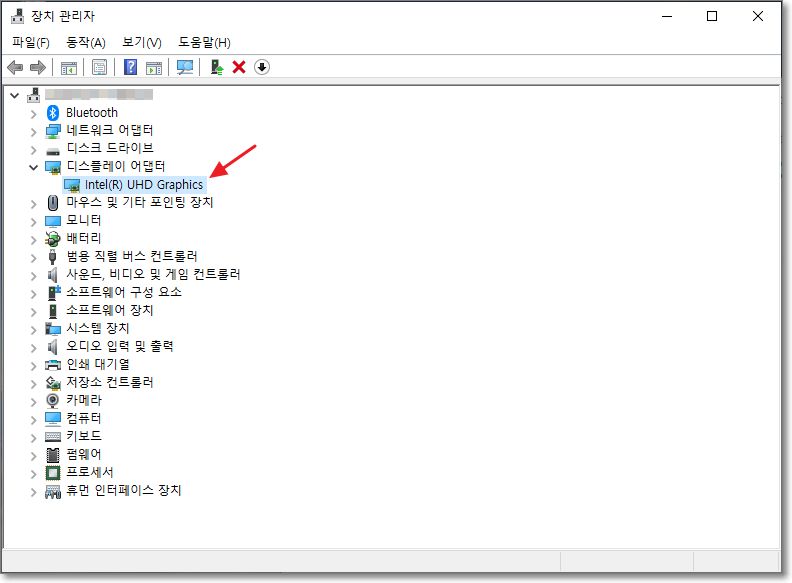Open Help via the blue question icon
Image resolution: width=792 pixels, height=583 pixels.
130,67
